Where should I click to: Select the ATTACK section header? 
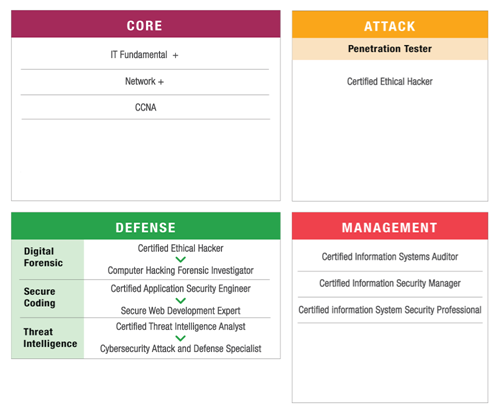coord(390,24)
